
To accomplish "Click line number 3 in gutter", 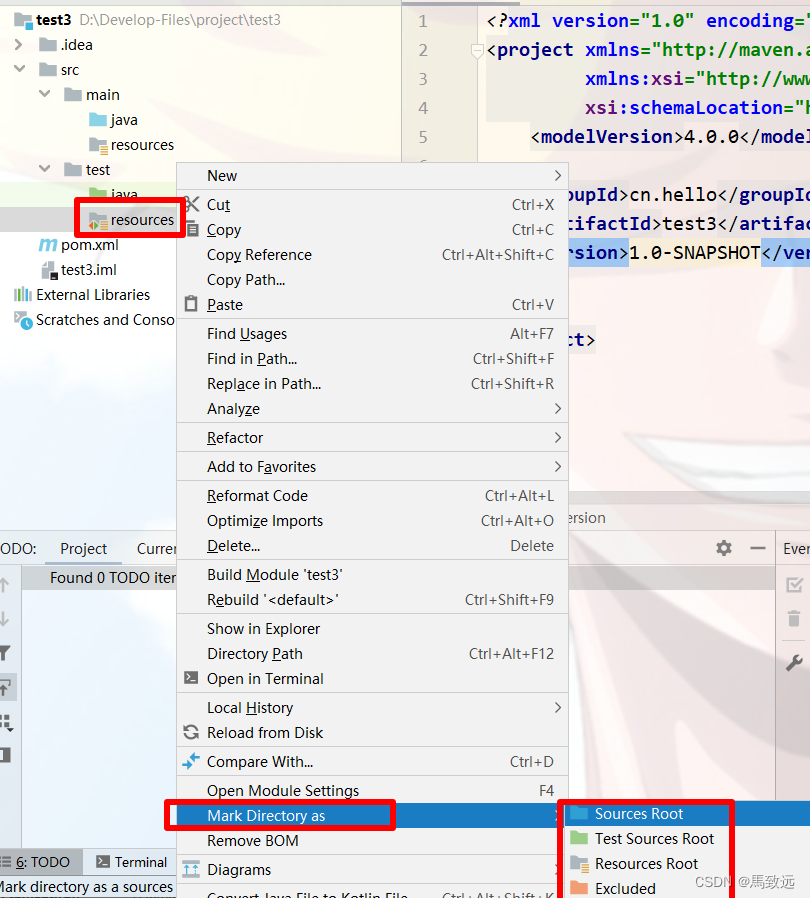I will (x=423, y=79).
